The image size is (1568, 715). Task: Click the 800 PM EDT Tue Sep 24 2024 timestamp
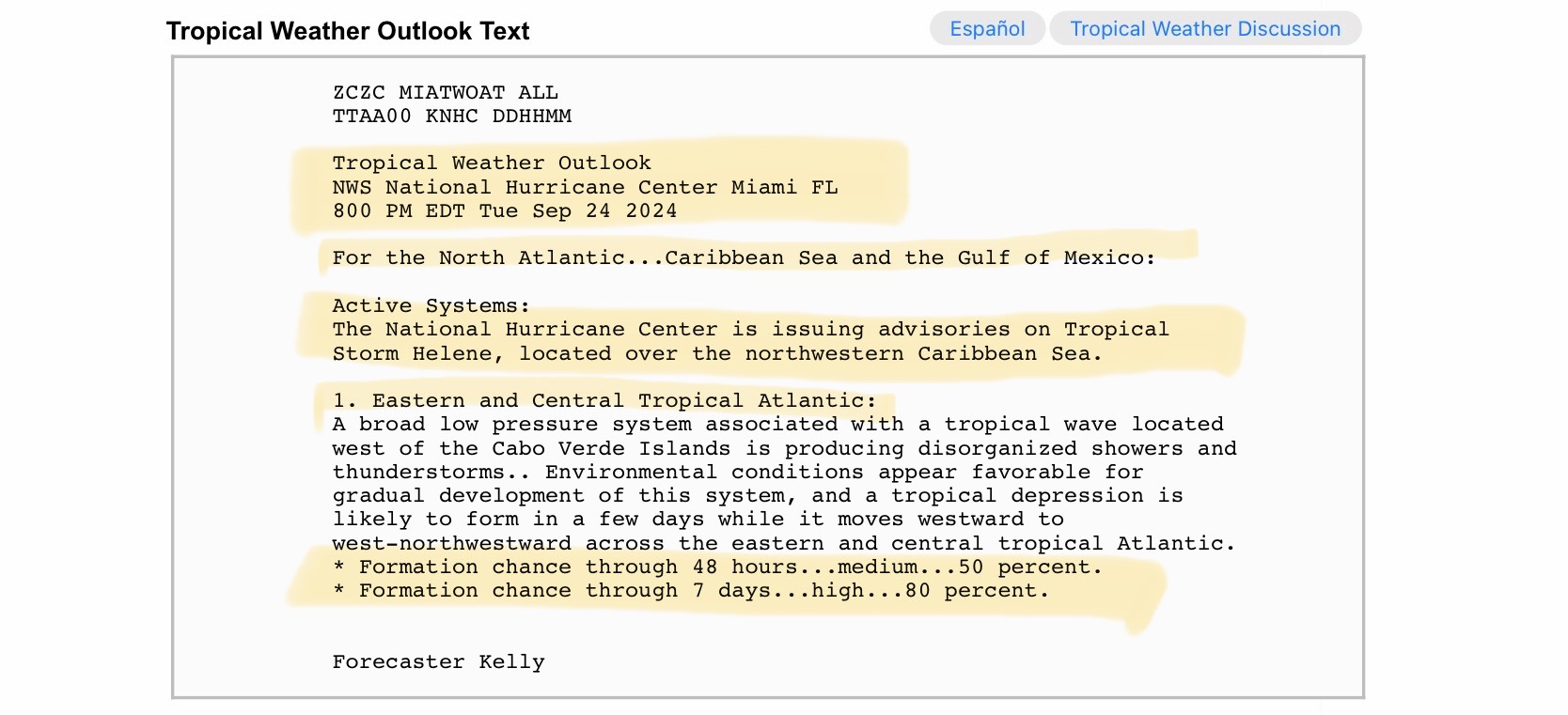505,210
